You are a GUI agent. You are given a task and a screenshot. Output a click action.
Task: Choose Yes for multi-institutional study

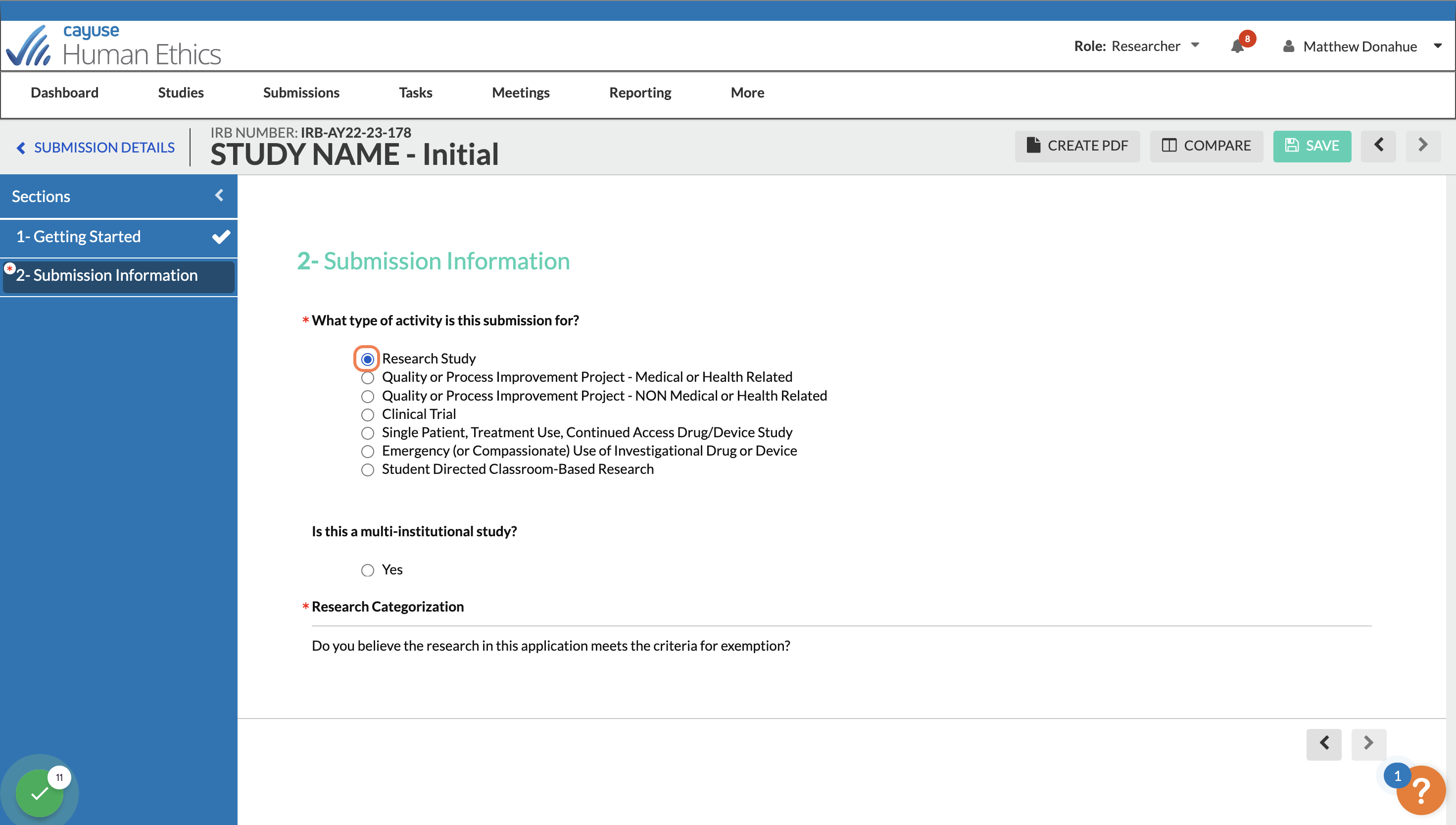coord(367,570)
